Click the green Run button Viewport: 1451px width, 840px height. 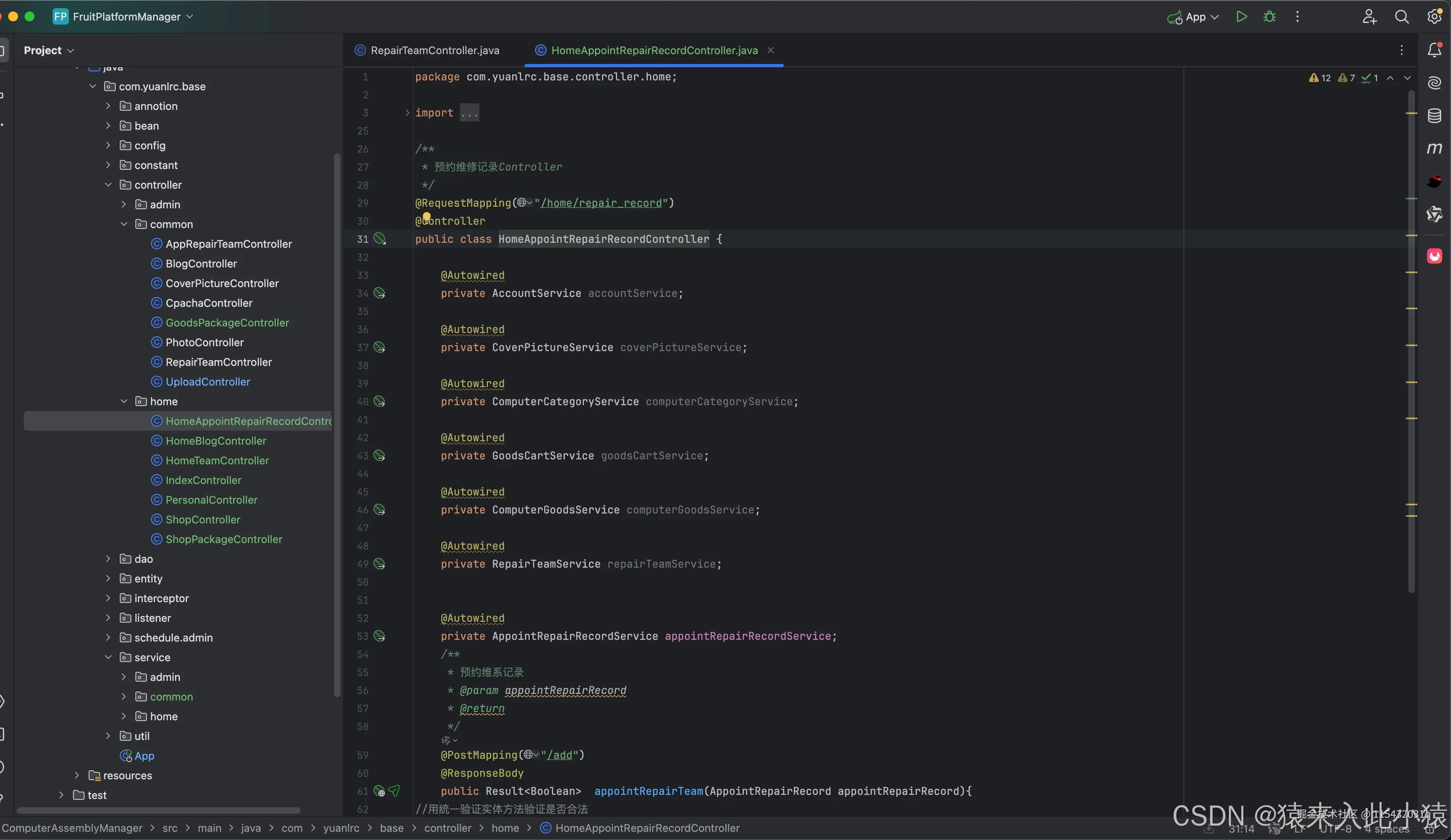1241,17
